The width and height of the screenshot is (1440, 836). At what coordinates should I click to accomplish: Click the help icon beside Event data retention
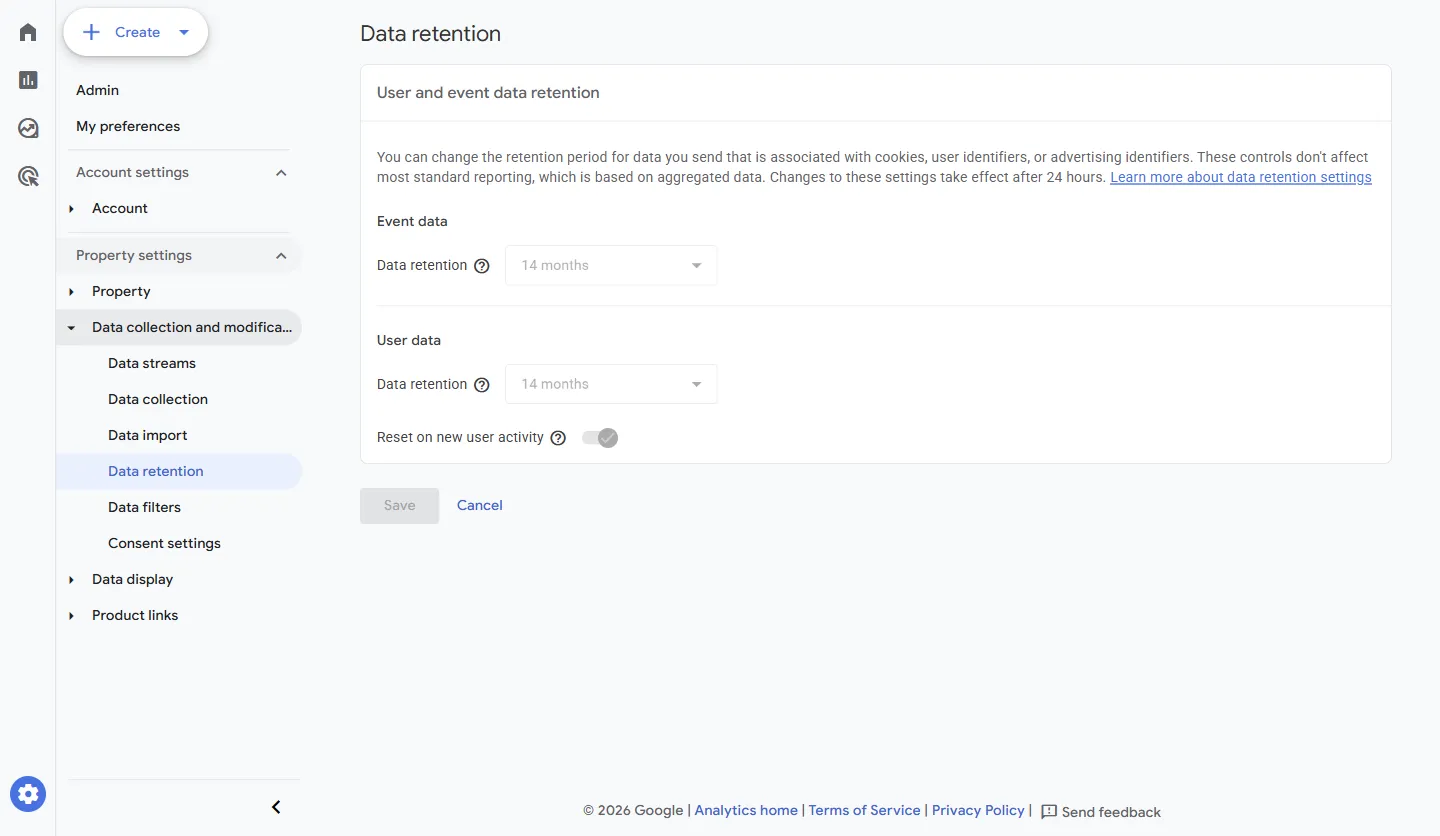482,266
